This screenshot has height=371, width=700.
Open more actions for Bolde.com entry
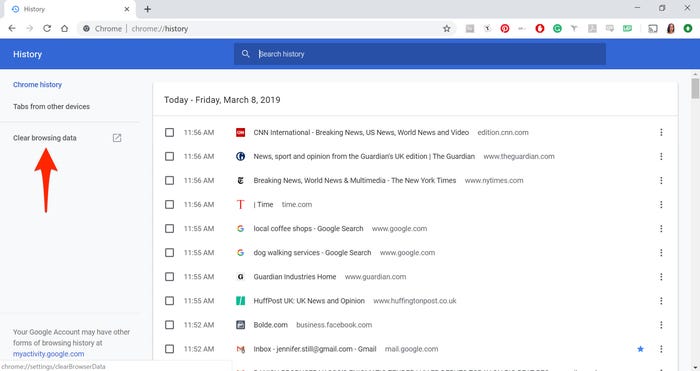point(661,325)
